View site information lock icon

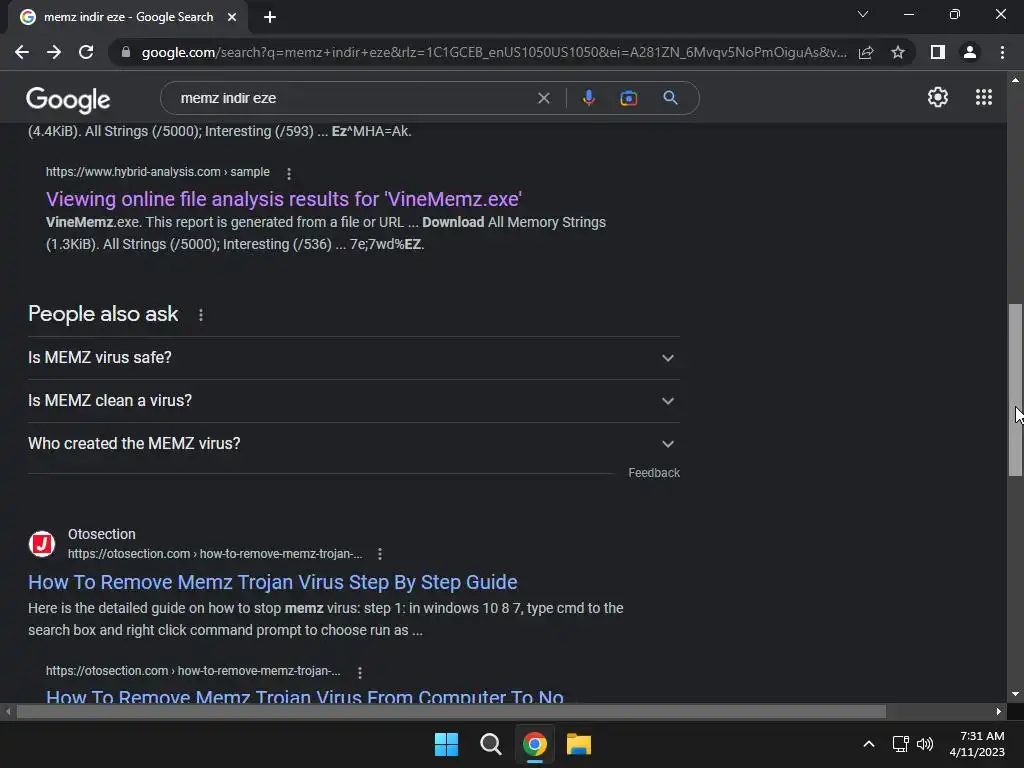tap(126, 52)
